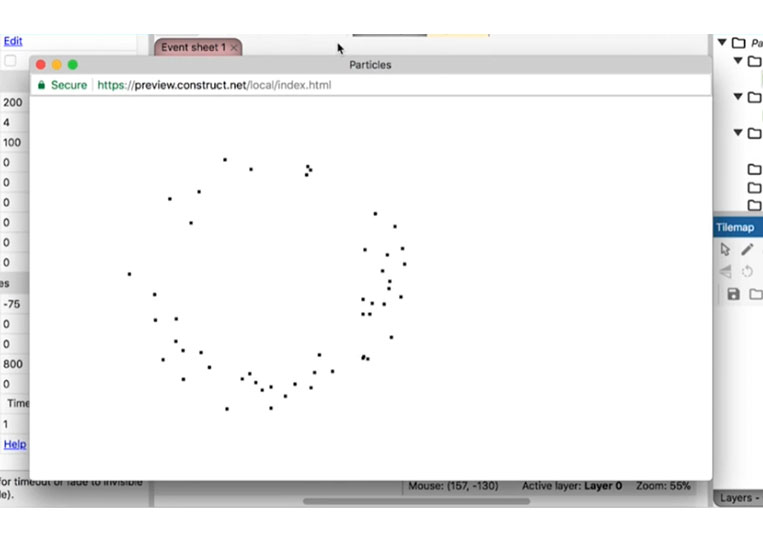Click the Edit link in properties panel

(x=13, y=41)
